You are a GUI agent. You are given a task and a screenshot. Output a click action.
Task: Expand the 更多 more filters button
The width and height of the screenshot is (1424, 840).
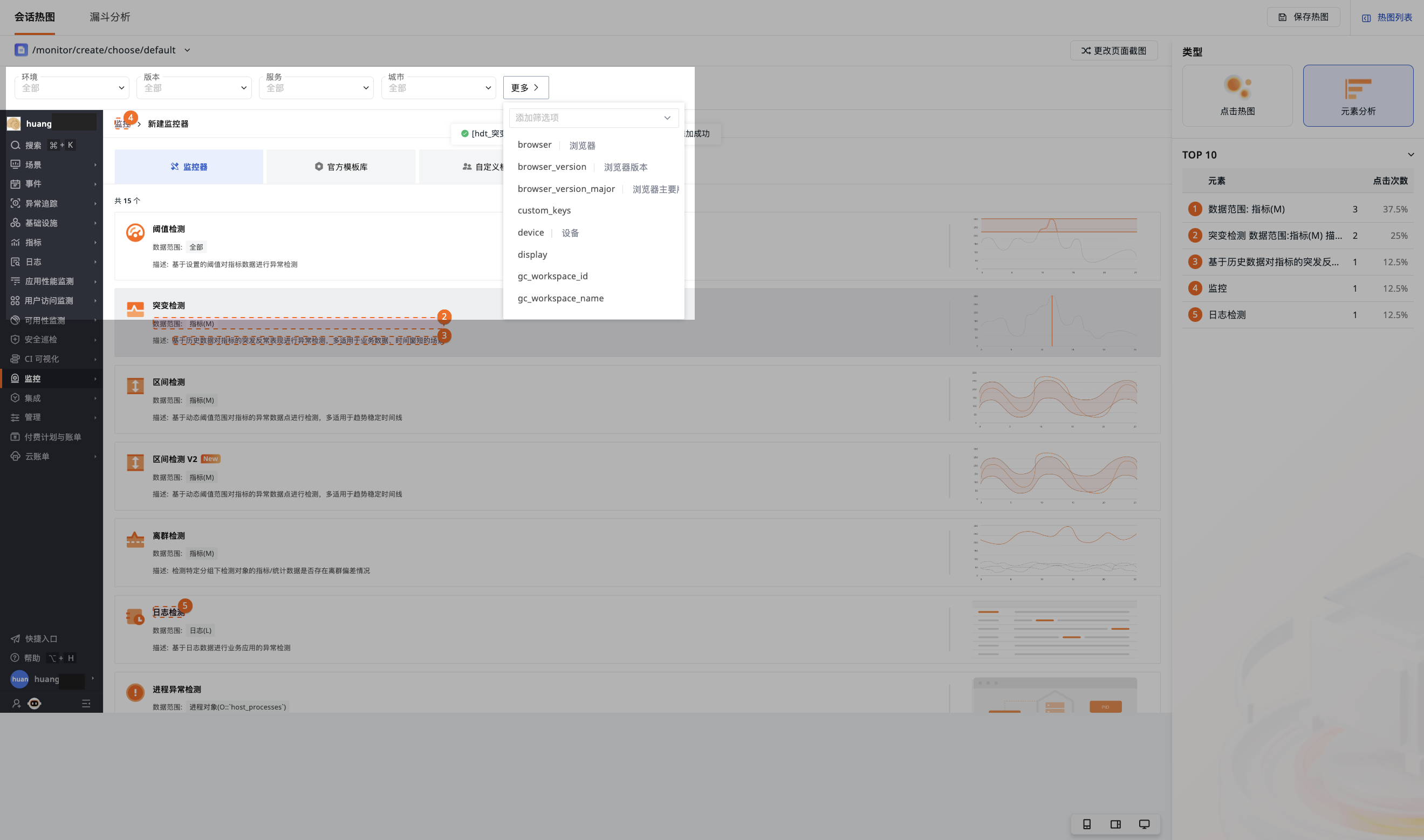click(x=525, y=87)
